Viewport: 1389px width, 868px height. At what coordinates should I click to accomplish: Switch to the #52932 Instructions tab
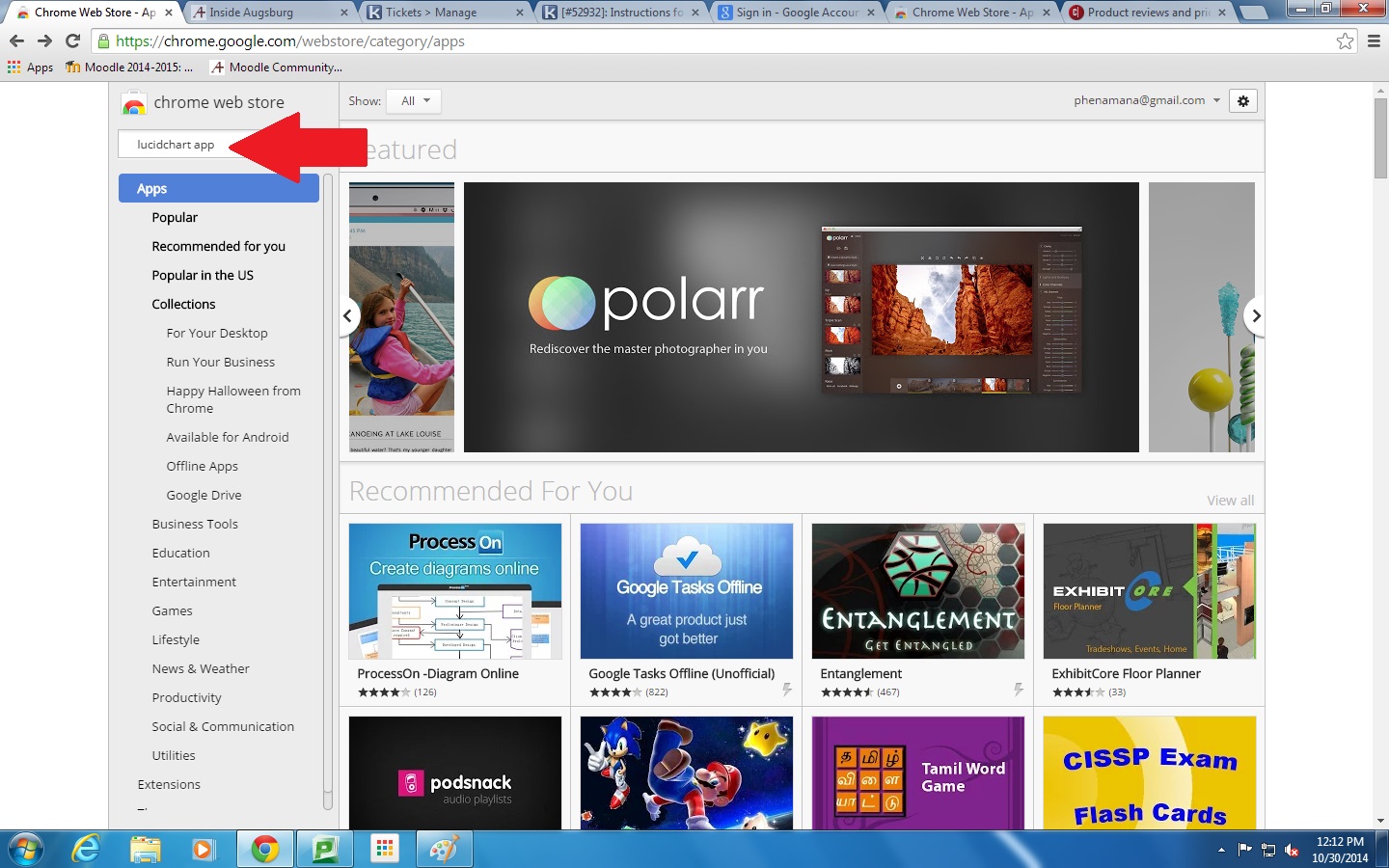tap(619, 13)
